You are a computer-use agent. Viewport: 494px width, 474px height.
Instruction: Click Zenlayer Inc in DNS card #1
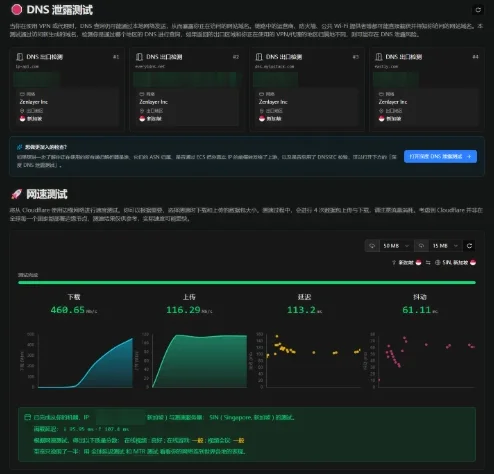[34, 102]
